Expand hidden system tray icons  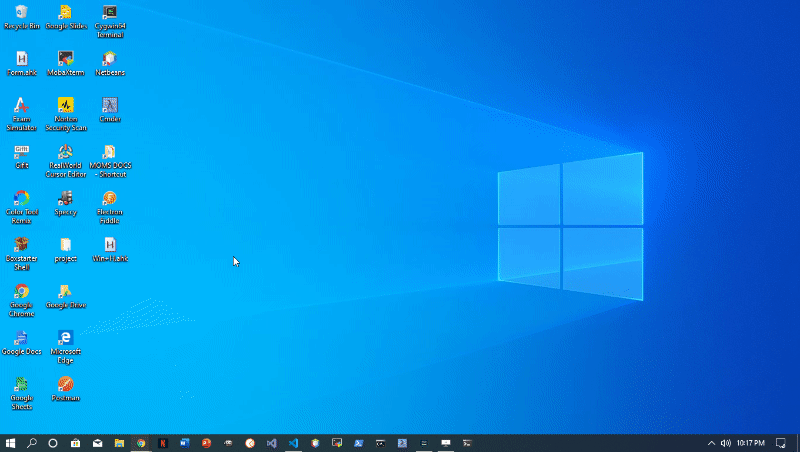711,443
